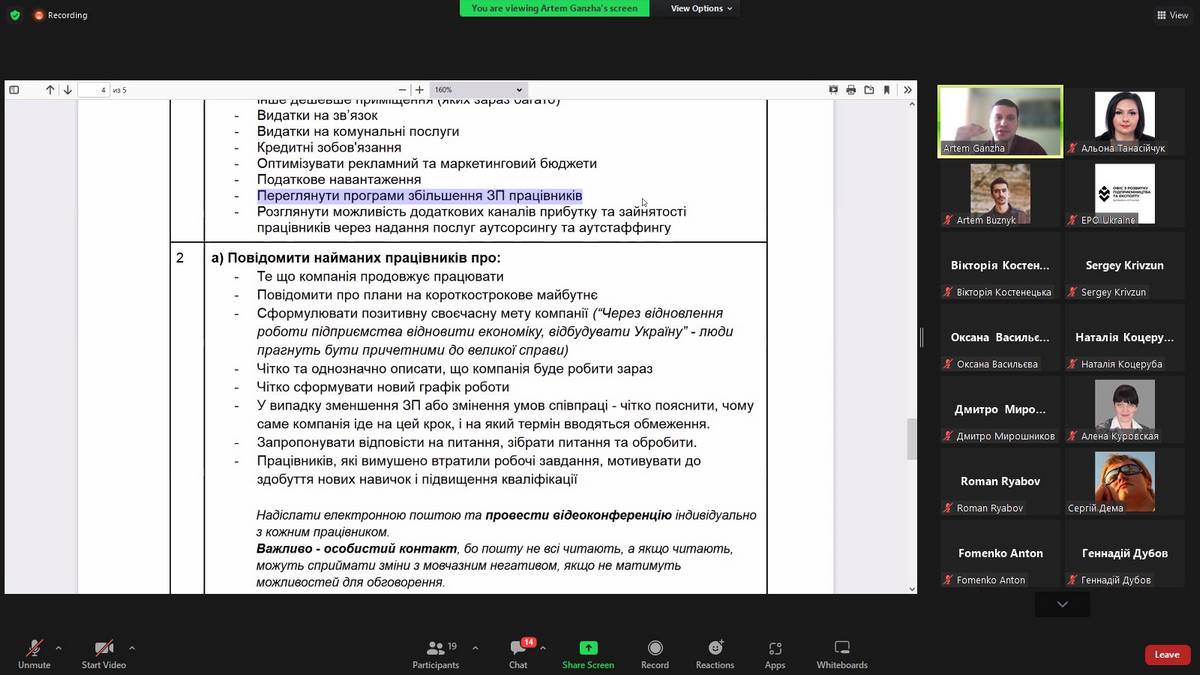Unmute the microphone

point(34,651)
